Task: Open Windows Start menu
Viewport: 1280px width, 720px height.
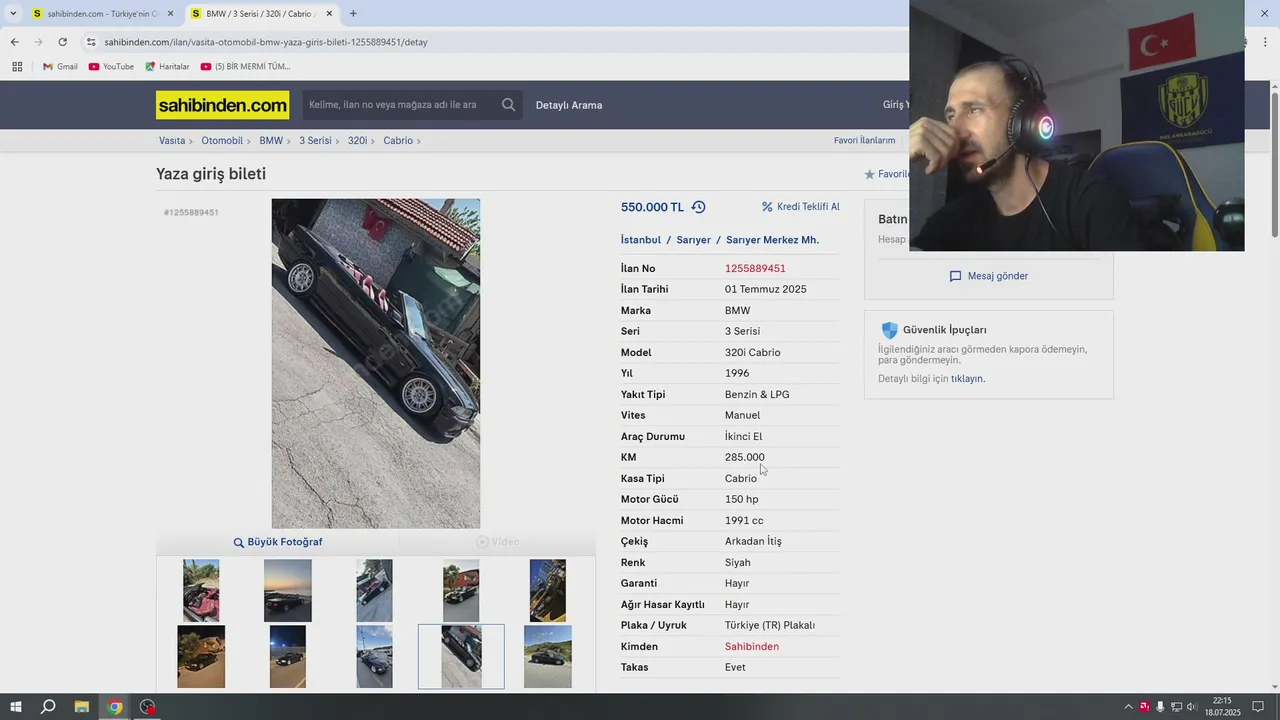Action: (x=15, y=707)
